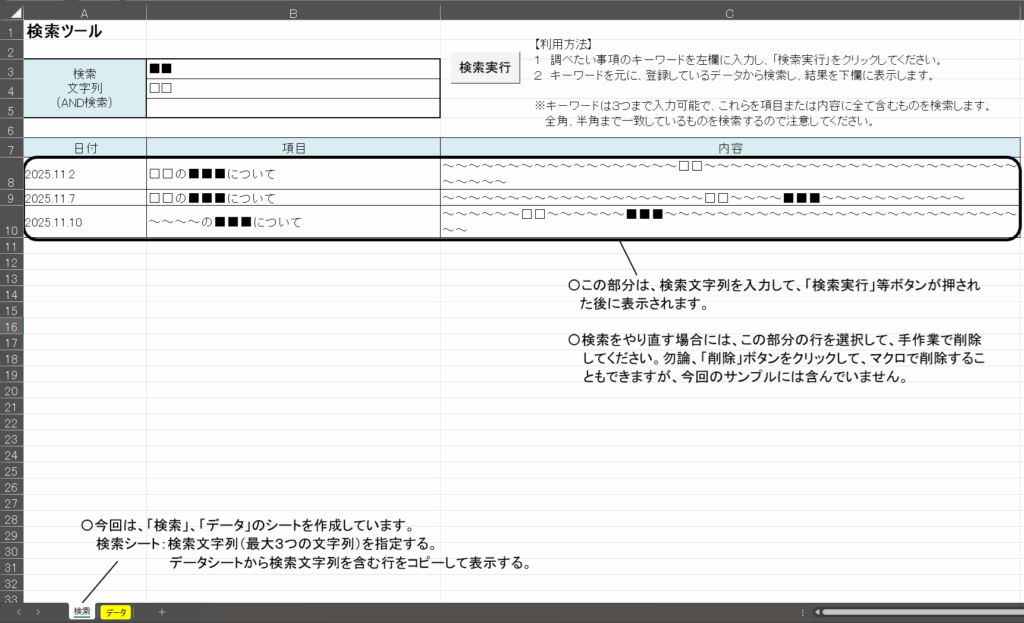Image resolution: width=1024 pixels, height=623 pixels.
Task: Select column A header
Action: pyautogui.click(x=84, y=13)
